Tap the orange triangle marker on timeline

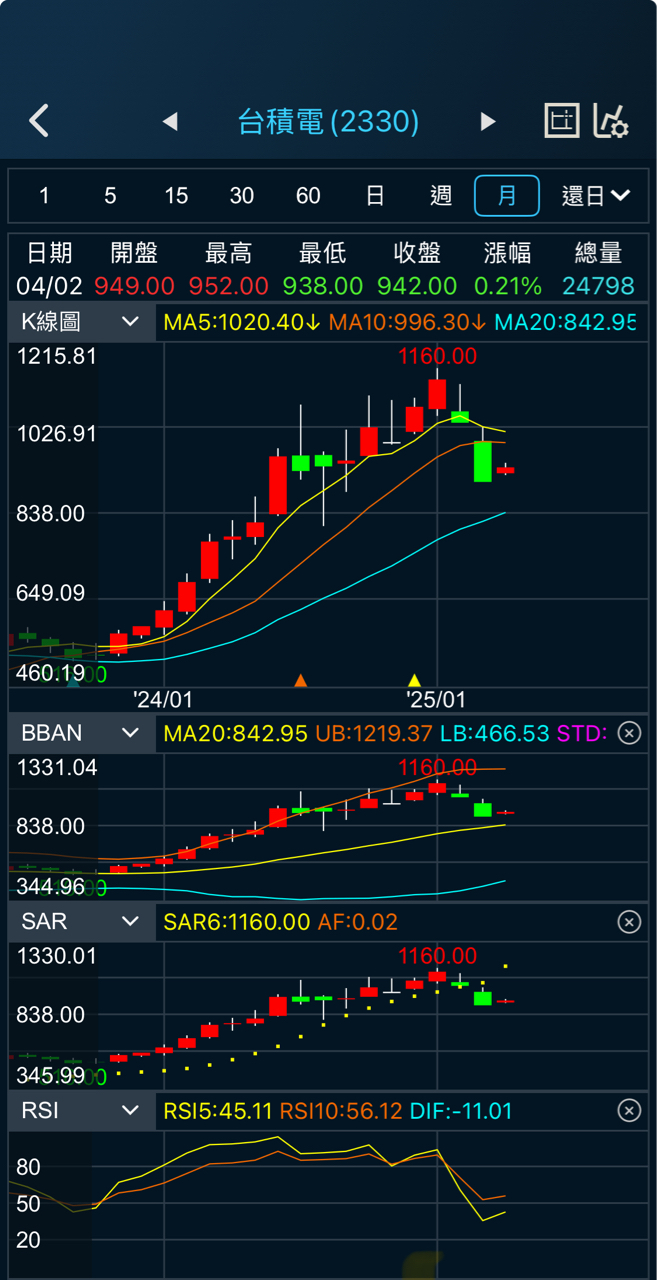pyautogui.click(x=300, y=681)
